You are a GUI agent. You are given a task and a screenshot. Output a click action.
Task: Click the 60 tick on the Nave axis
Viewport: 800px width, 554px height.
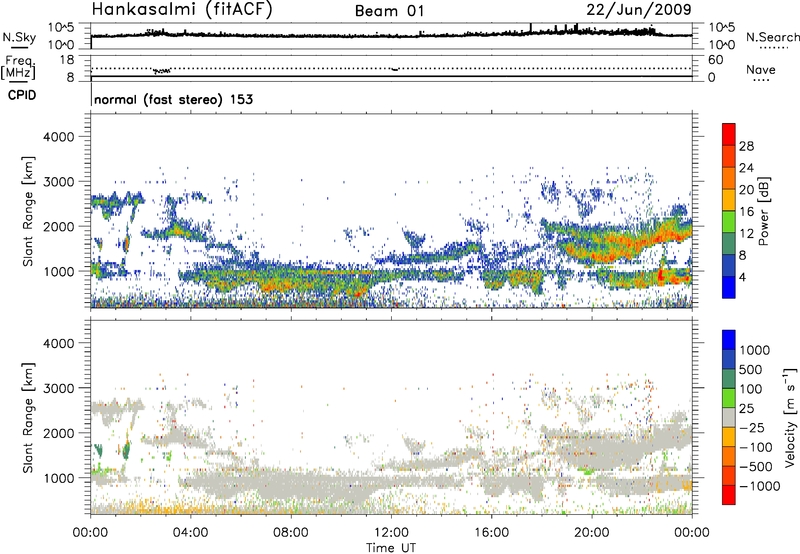pyautogui.click(x=715, y=60)
